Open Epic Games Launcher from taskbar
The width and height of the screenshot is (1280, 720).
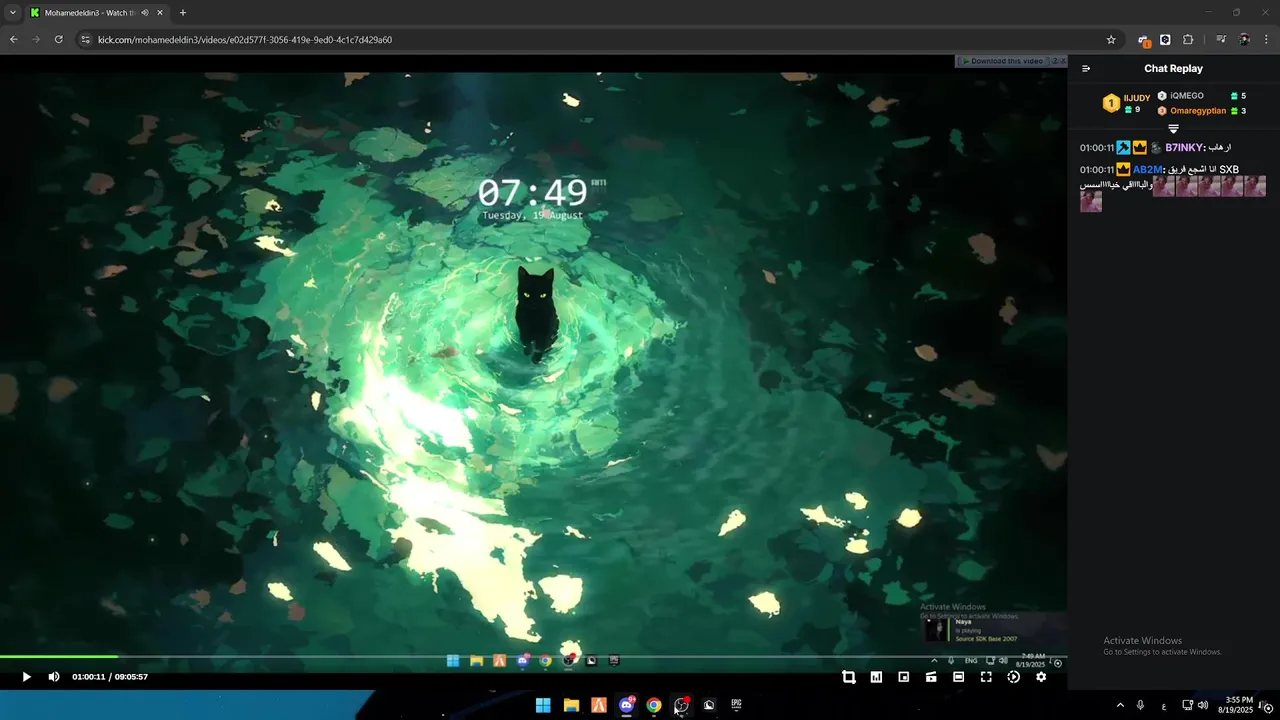tap(736, 705)
